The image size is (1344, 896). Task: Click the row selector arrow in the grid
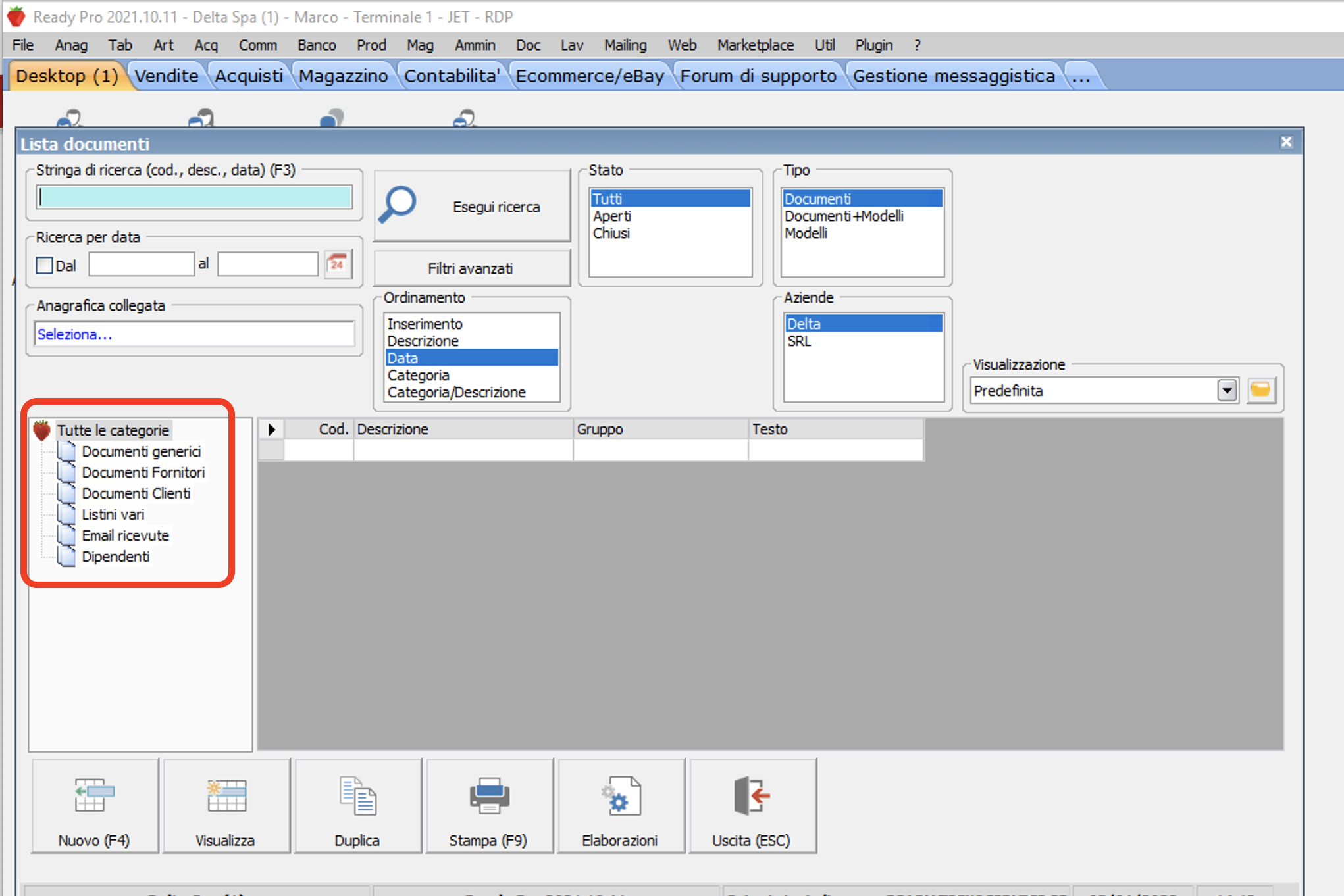271,430
